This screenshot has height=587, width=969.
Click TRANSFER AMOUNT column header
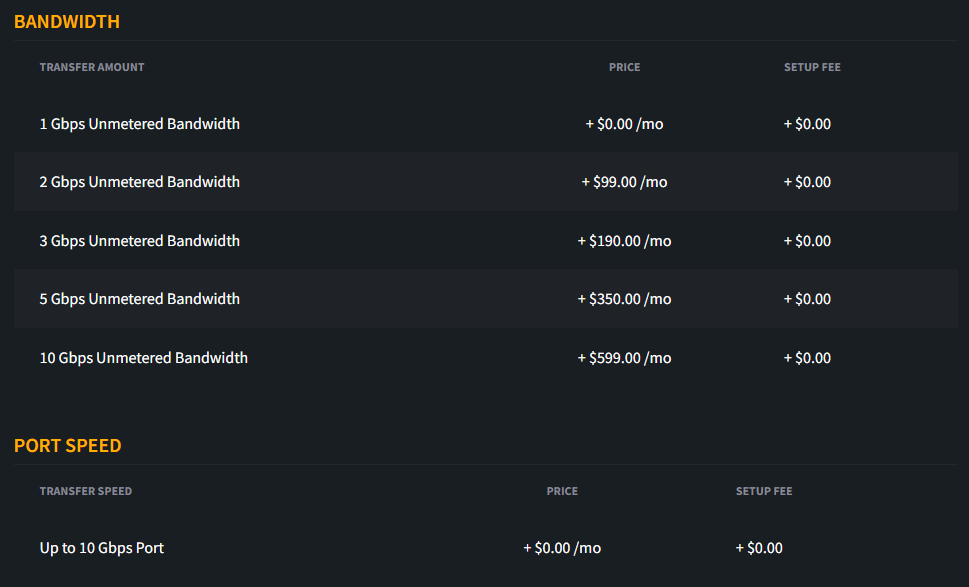click(x=92, y=67)
